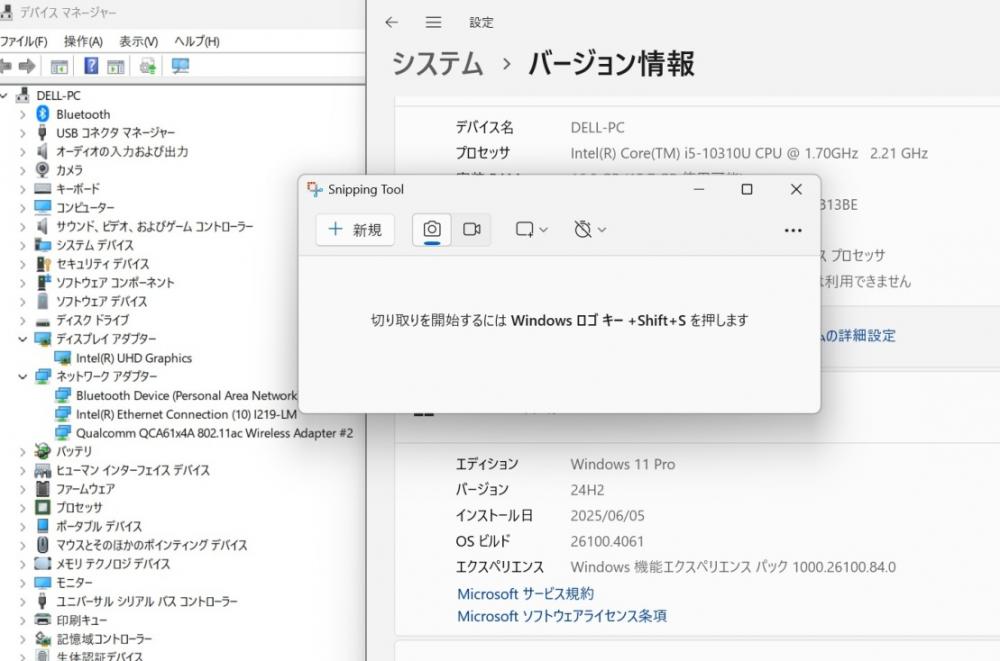Collapse the ネットワーク アダプター tree node

(22, 376)
